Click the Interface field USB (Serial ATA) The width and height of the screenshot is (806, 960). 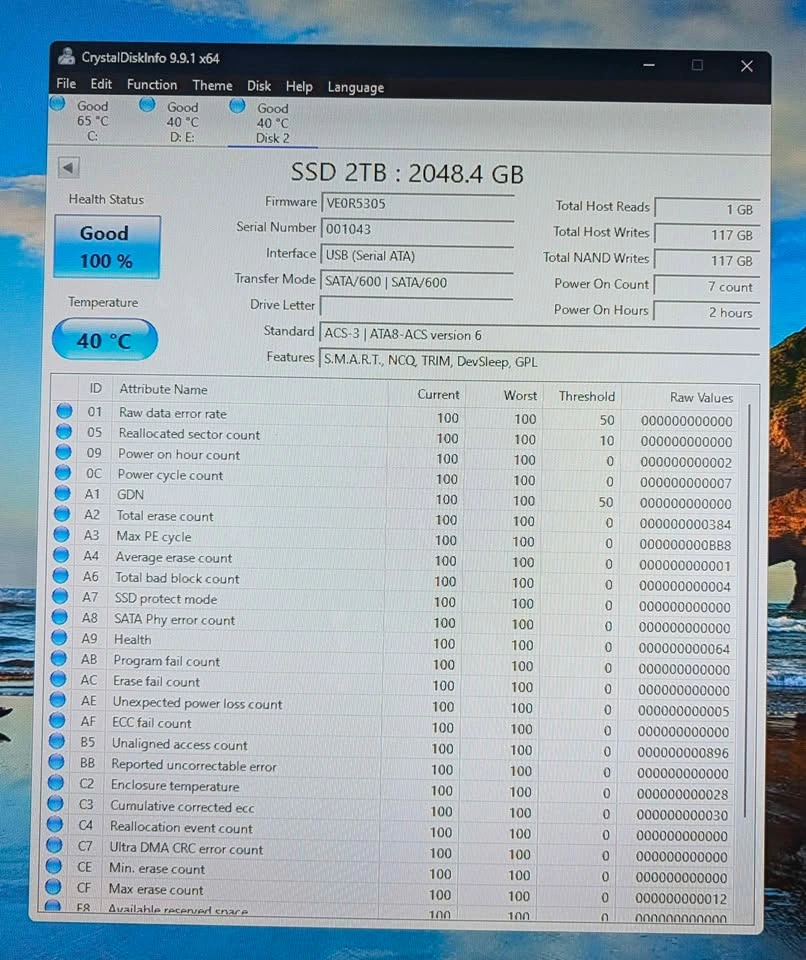[416, 256]
